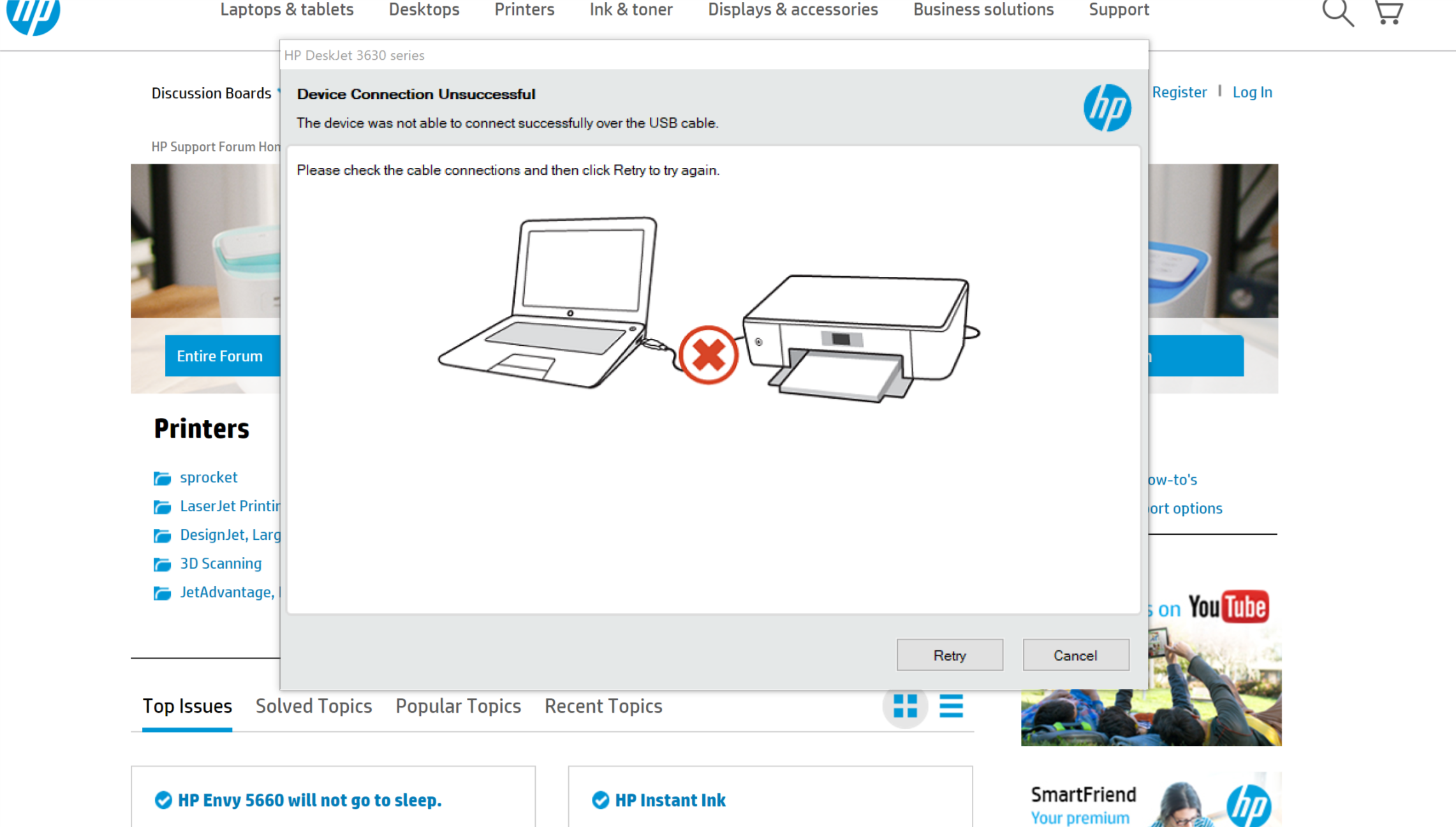
Task: Click the sprocket folder icon in Printers
Action: tap(162, 477)
